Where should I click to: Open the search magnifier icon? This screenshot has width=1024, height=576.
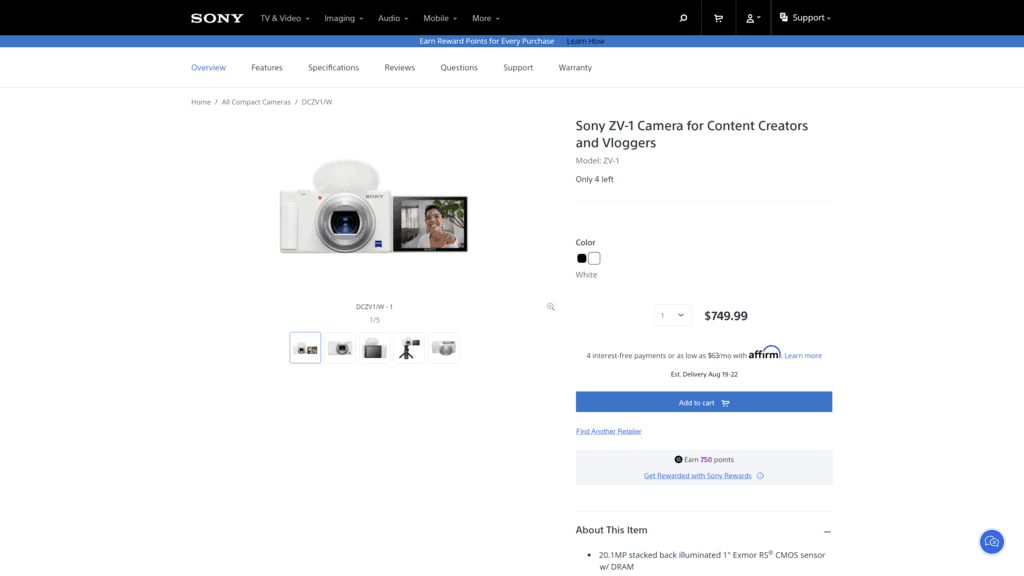[683, 18]
